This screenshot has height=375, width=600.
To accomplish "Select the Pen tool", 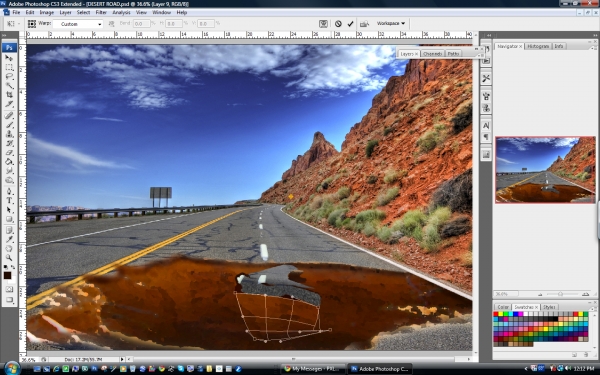I will pos(9,191).
